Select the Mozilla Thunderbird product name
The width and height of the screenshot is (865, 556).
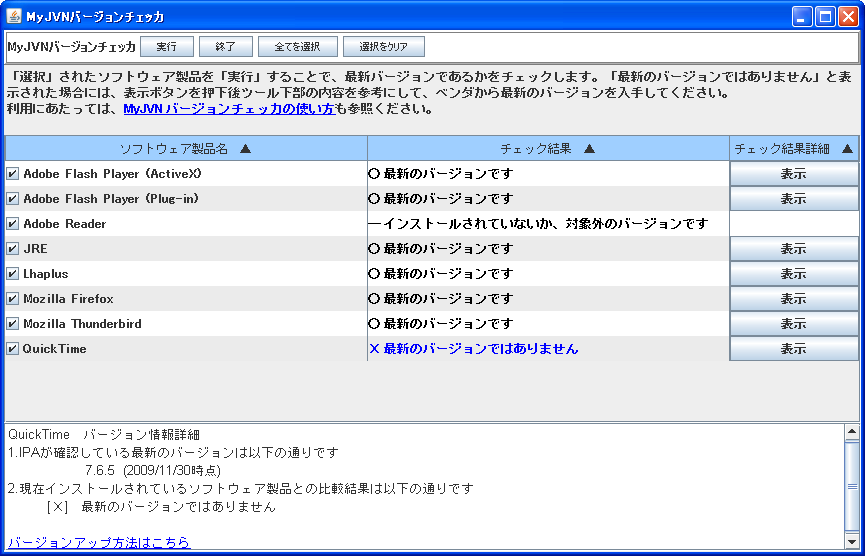[82, 324]
